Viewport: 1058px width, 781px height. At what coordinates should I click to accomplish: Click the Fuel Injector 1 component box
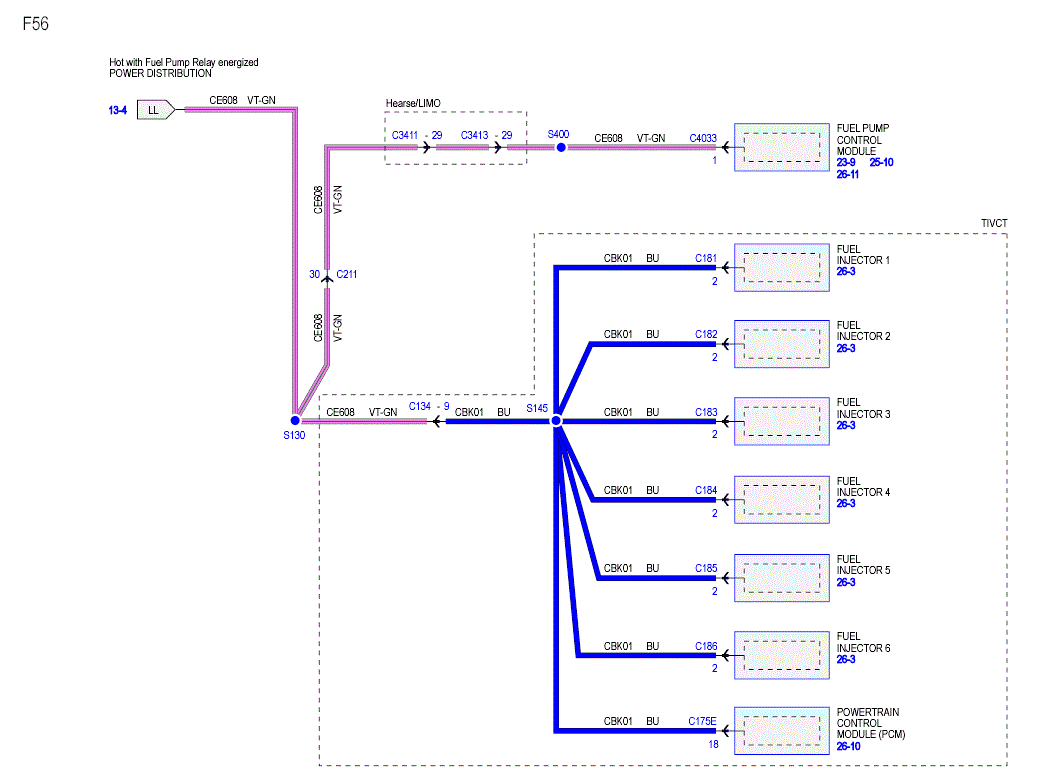coord(781,267)
